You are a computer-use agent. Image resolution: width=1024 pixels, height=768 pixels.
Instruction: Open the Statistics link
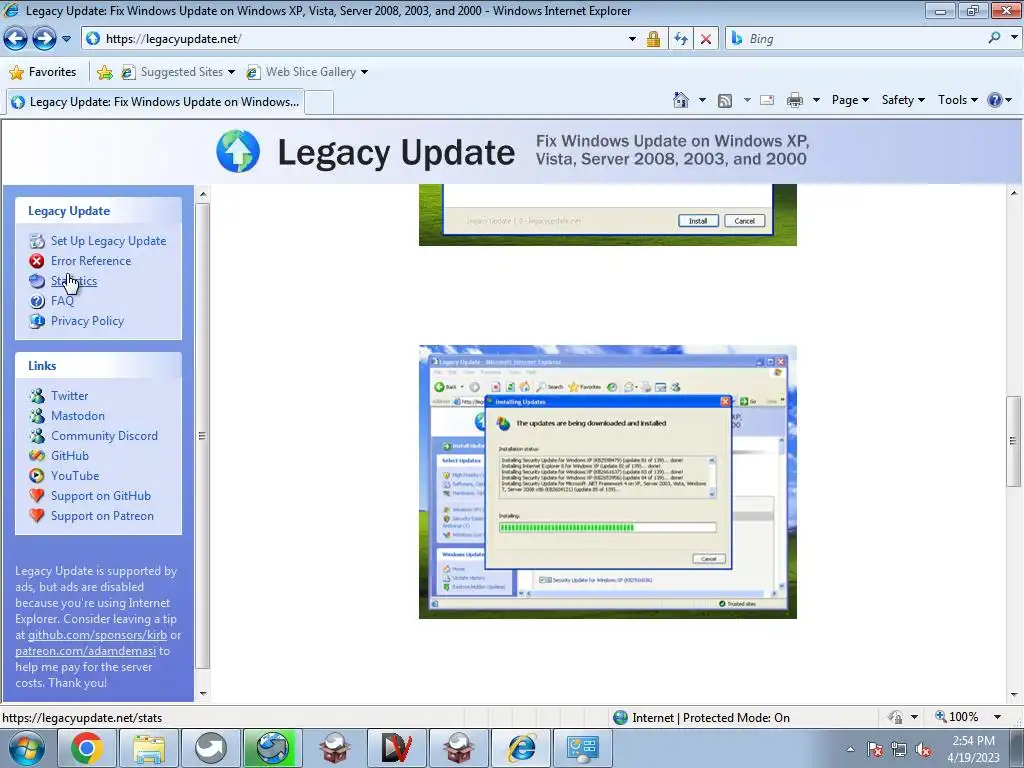click(x=74, y=281)
